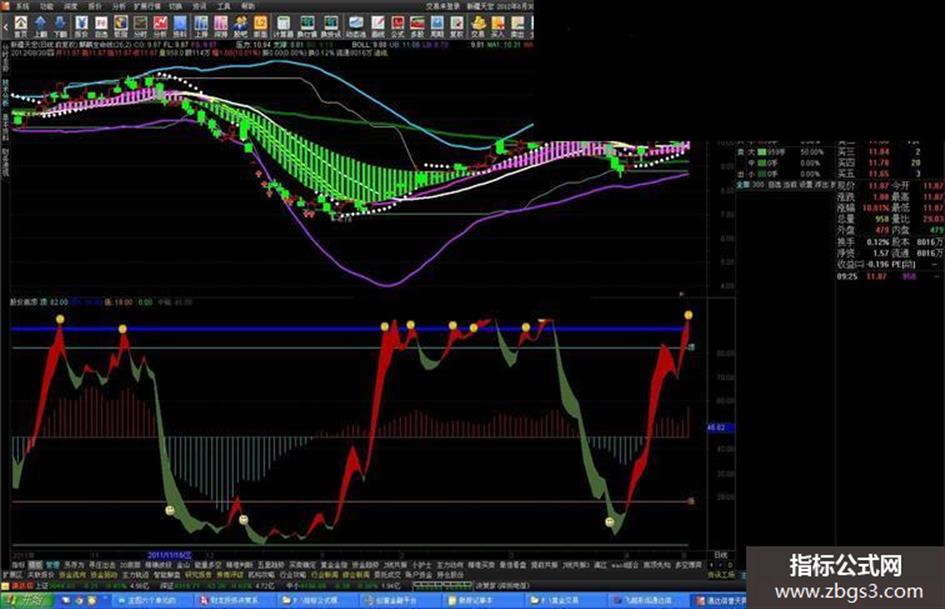Click the 现价 current price value 11.87
945x609 pixels.
point(879,186)
